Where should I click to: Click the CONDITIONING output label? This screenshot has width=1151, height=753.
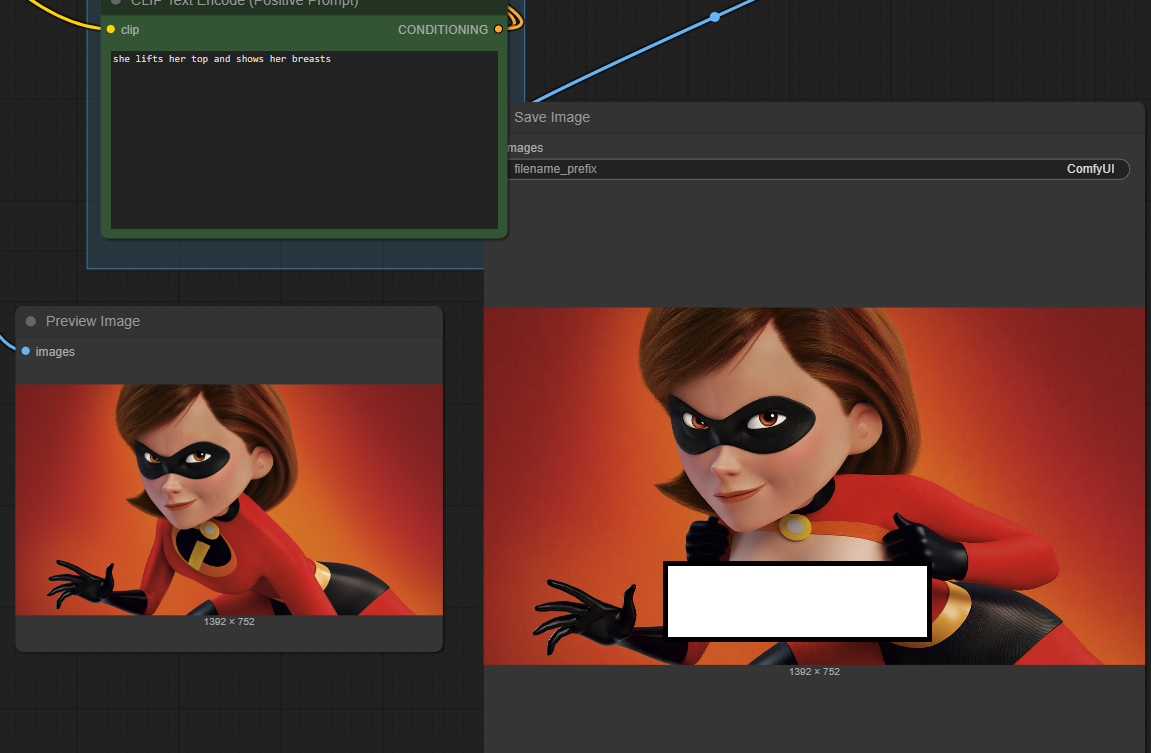pos(443,29)
